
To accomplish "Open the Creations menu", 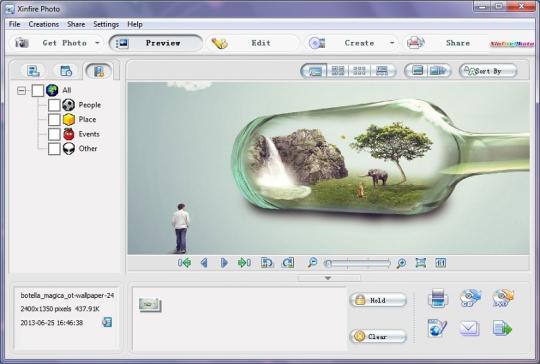I will (44, 24).
